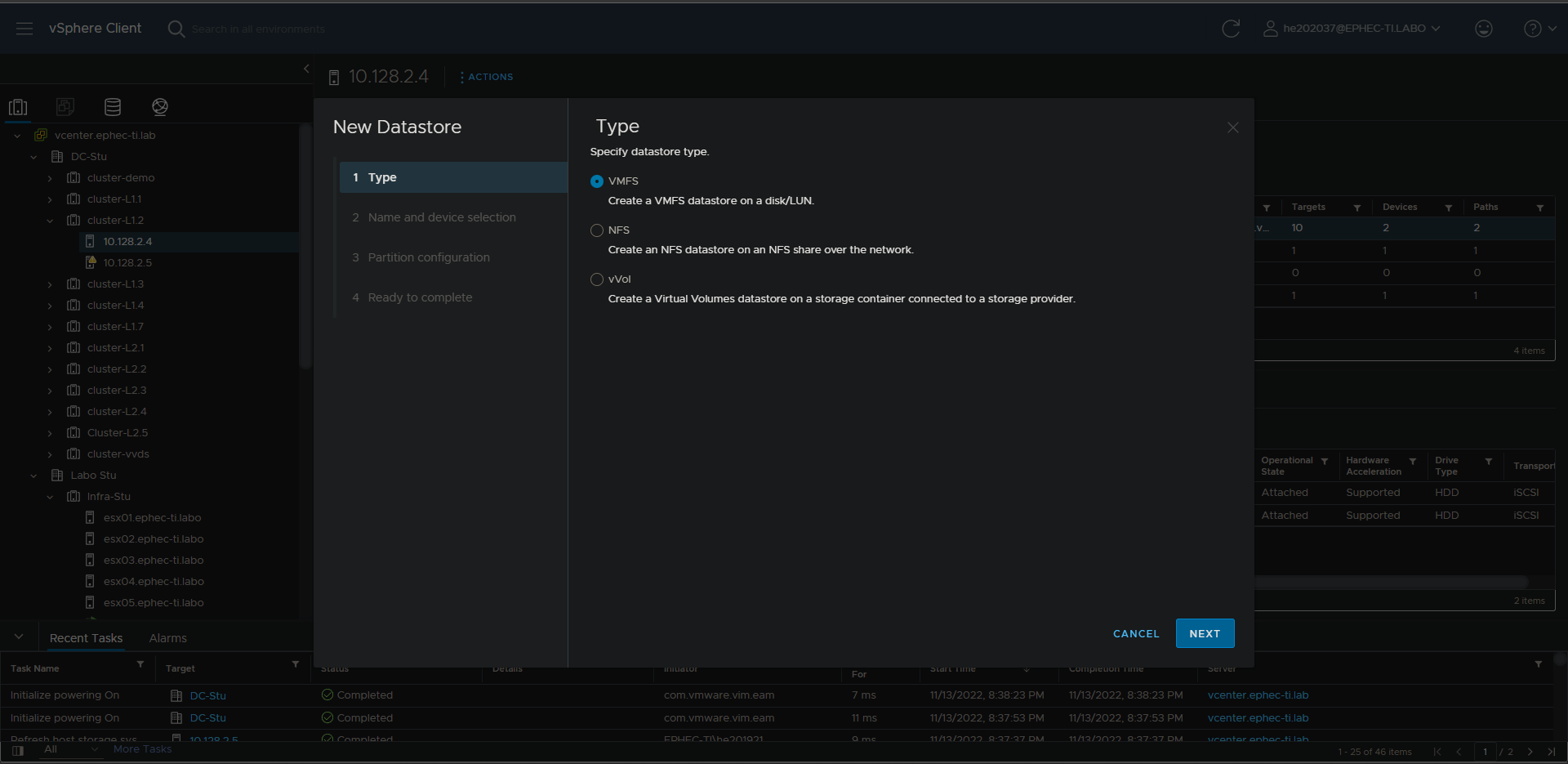Image resolution: width=1568 pixels, height=764 pixels.
Task: Open user menu he202037@EPHEC-TI.LABO
Action: click(1352, 29)
